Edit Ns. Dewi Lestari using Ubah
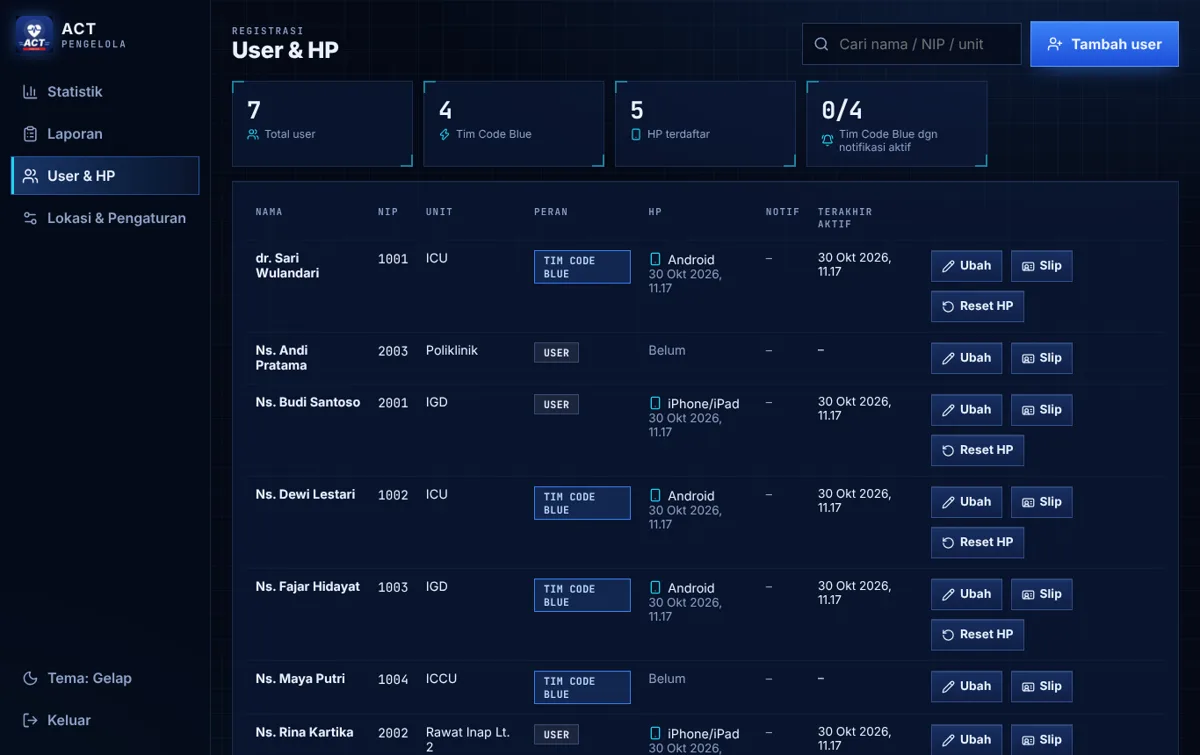The width and height of the screenshot is (1200, 755). pyautogui.click(x=966, y=502)
